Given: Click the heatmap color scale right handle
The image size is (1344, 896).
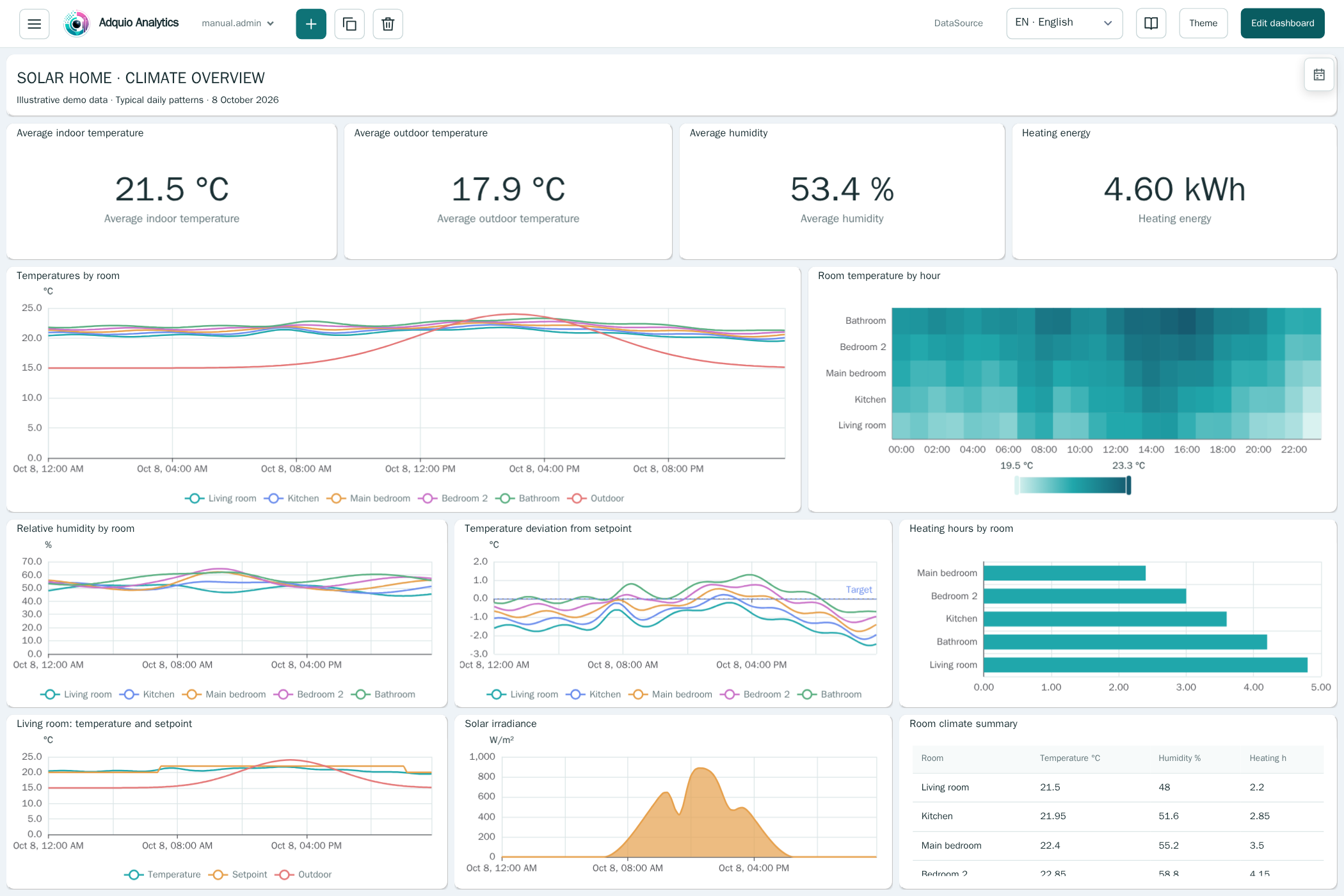Looking at the screenshot, I should tap(1128, 486).
